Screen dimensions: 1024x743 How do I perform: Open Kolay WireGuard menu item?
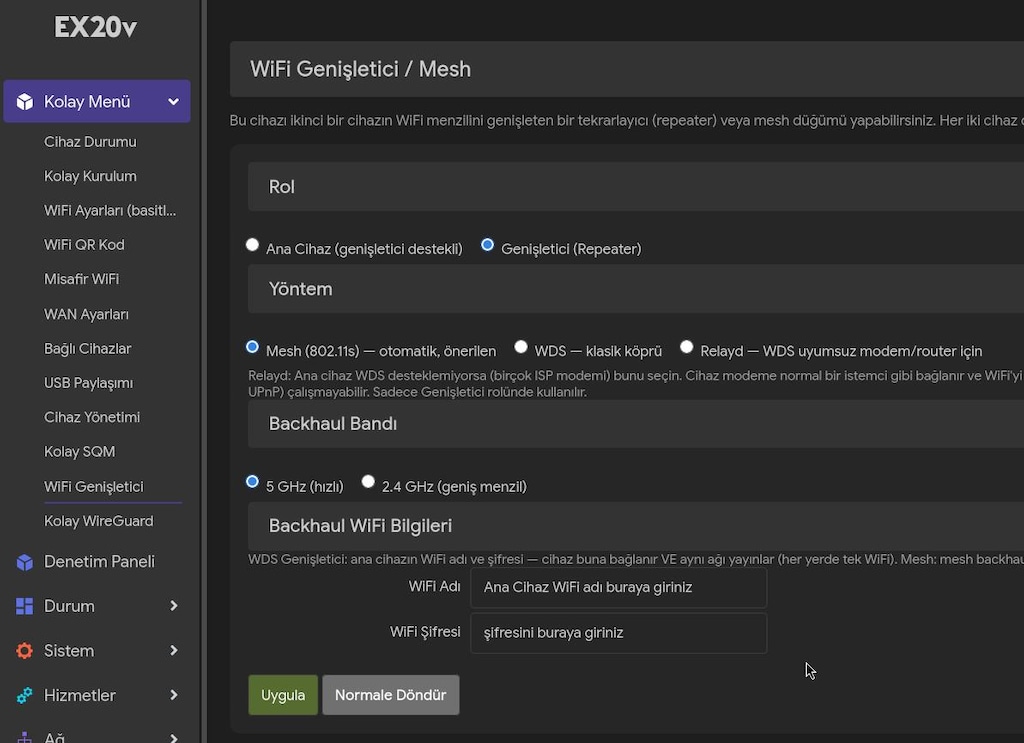tap(99, 521)
